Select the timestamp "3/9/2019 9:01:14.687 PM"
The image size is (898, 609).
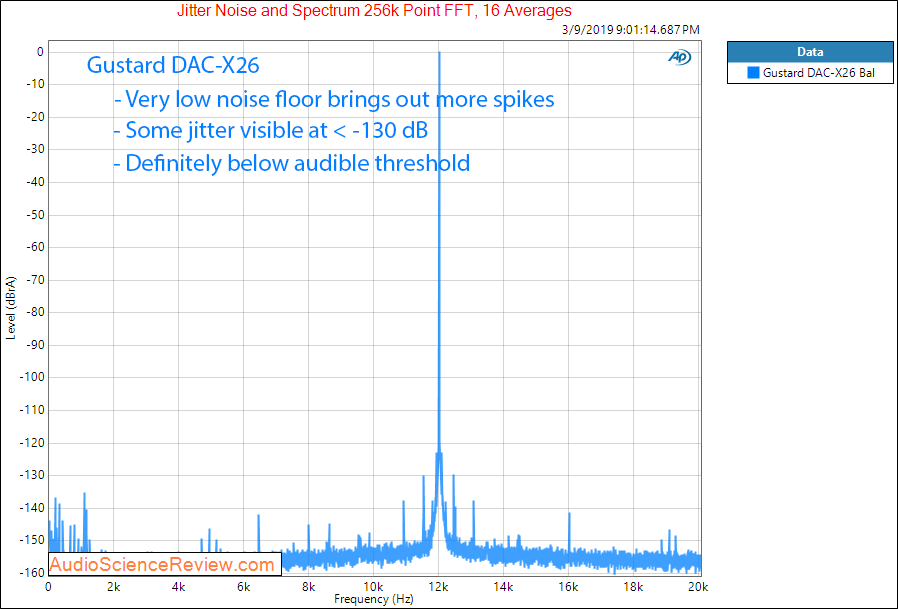pyautogui.click(x=631, y=30)
